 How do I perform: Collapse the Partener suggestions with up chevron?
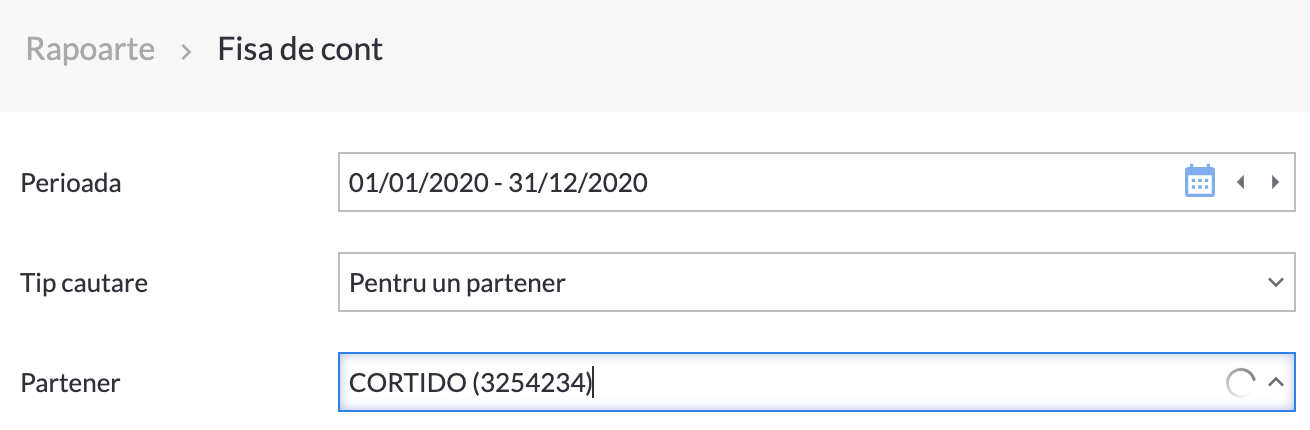[1275, 382]
